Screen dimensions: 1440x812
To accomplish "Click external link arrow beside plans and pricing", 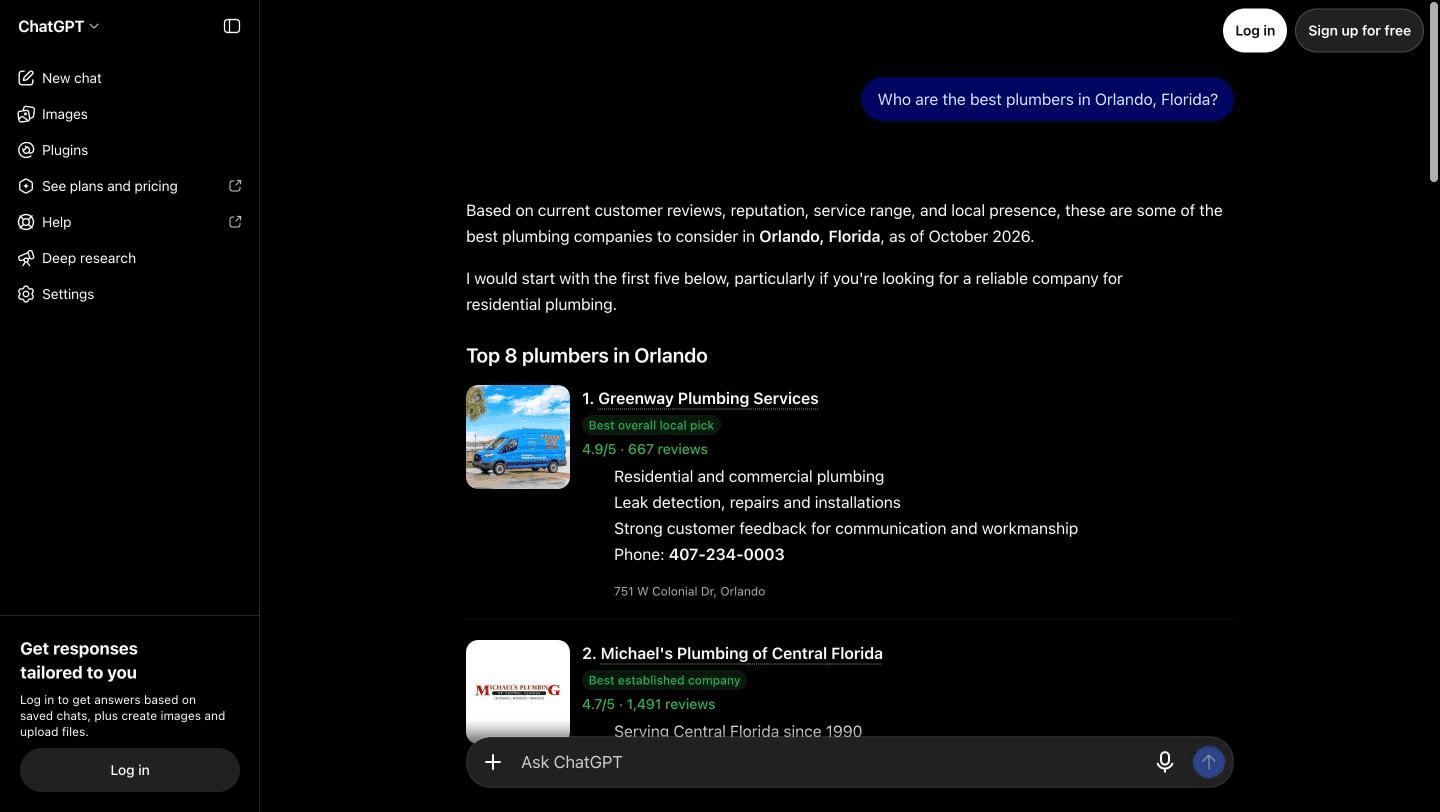I will 235,186.
